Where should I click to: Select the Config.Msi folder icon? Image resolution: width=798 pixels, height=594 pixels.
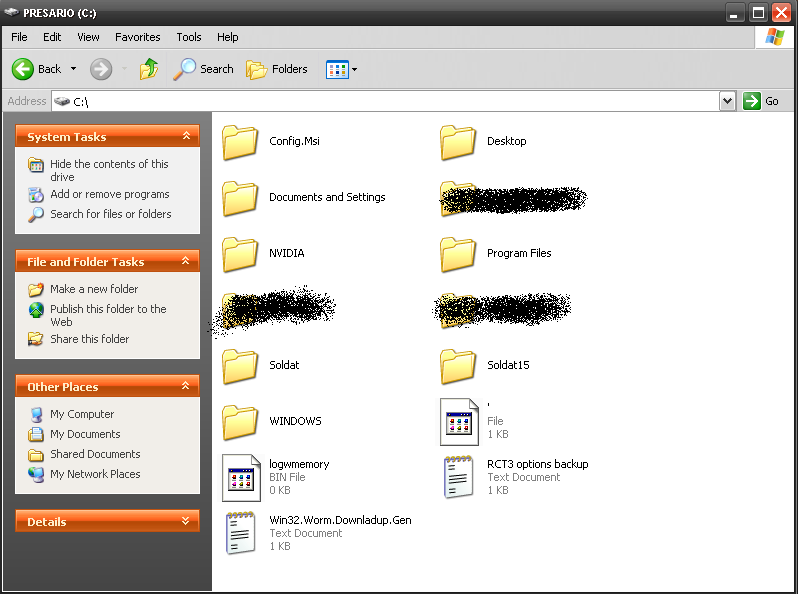coord(240,142)
